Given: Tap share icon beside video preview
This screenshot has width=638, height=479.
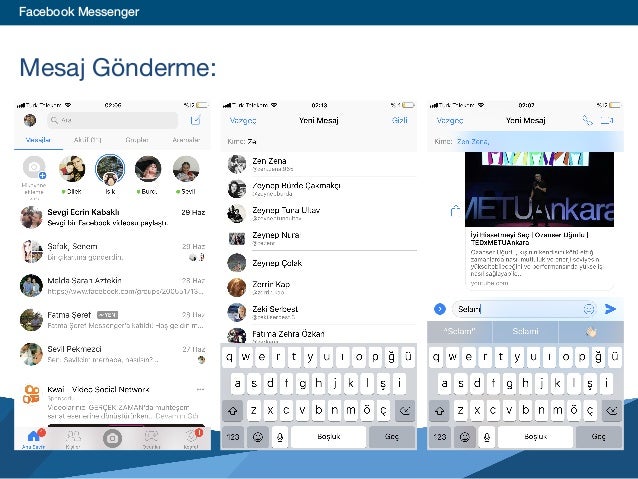Looking at the screenshot, I should (x=455, y=210).
